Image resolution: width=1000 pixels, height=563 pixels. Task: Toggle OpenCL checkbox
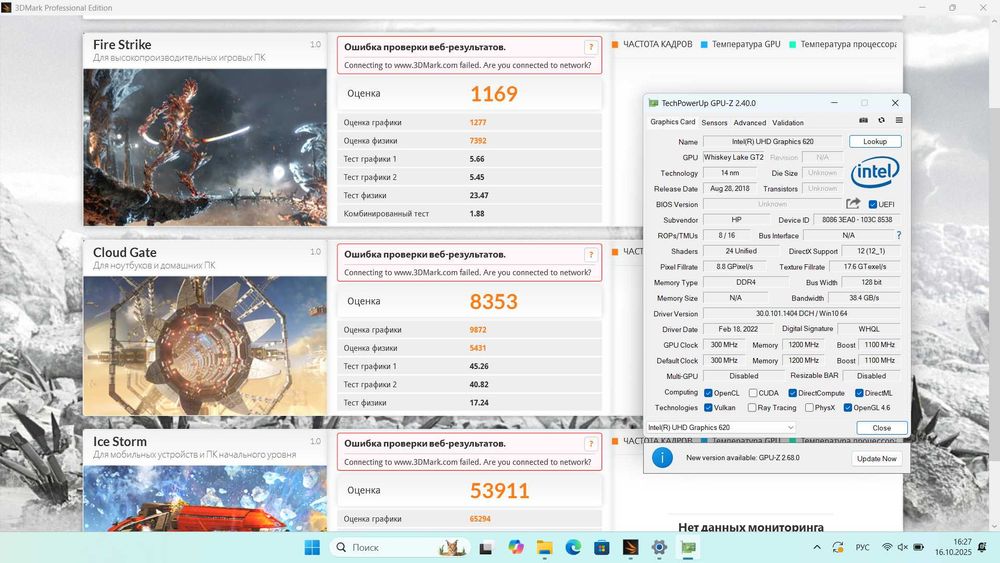pos(708,393)
